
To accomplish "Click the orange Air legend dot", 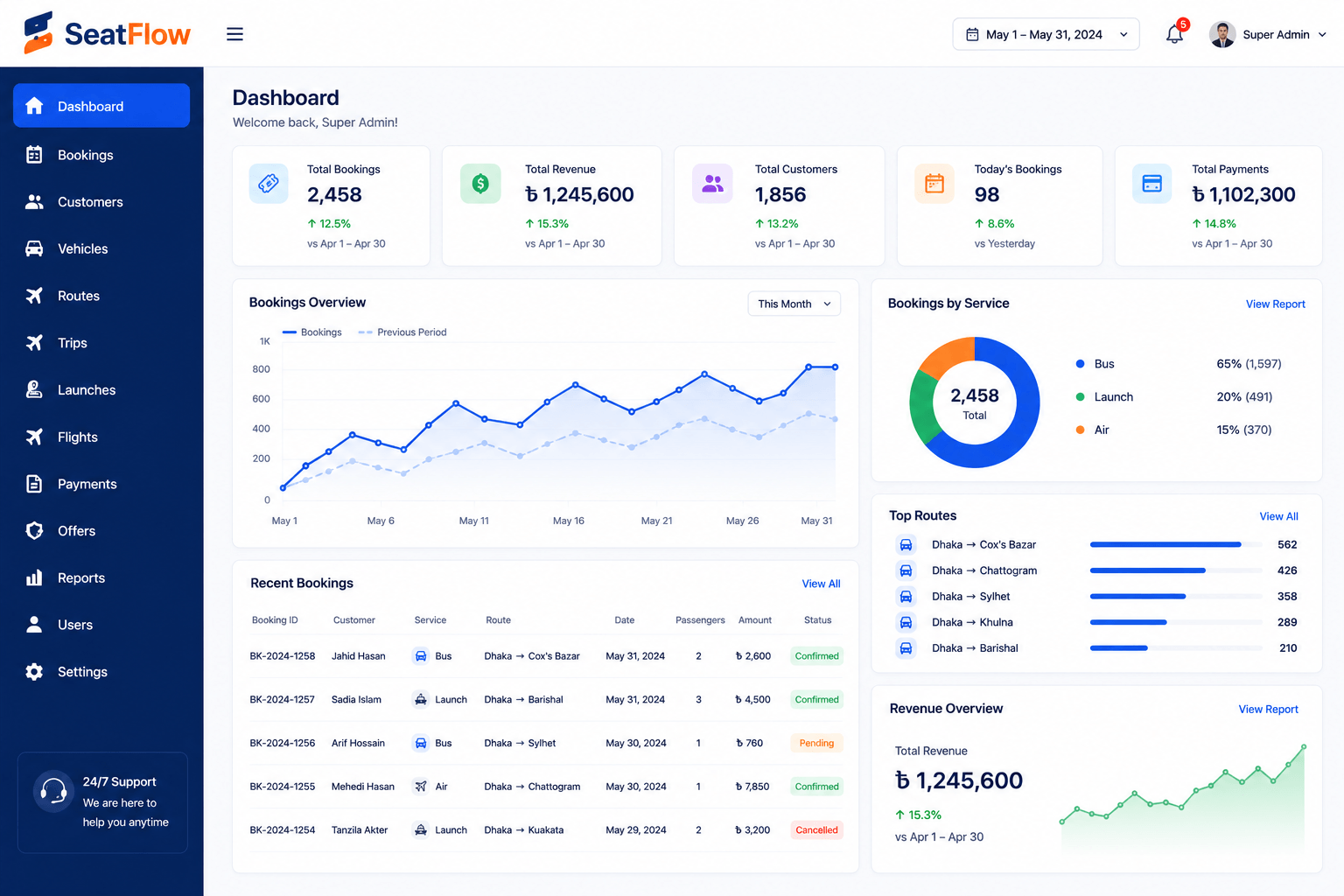I will (1080, 430).
